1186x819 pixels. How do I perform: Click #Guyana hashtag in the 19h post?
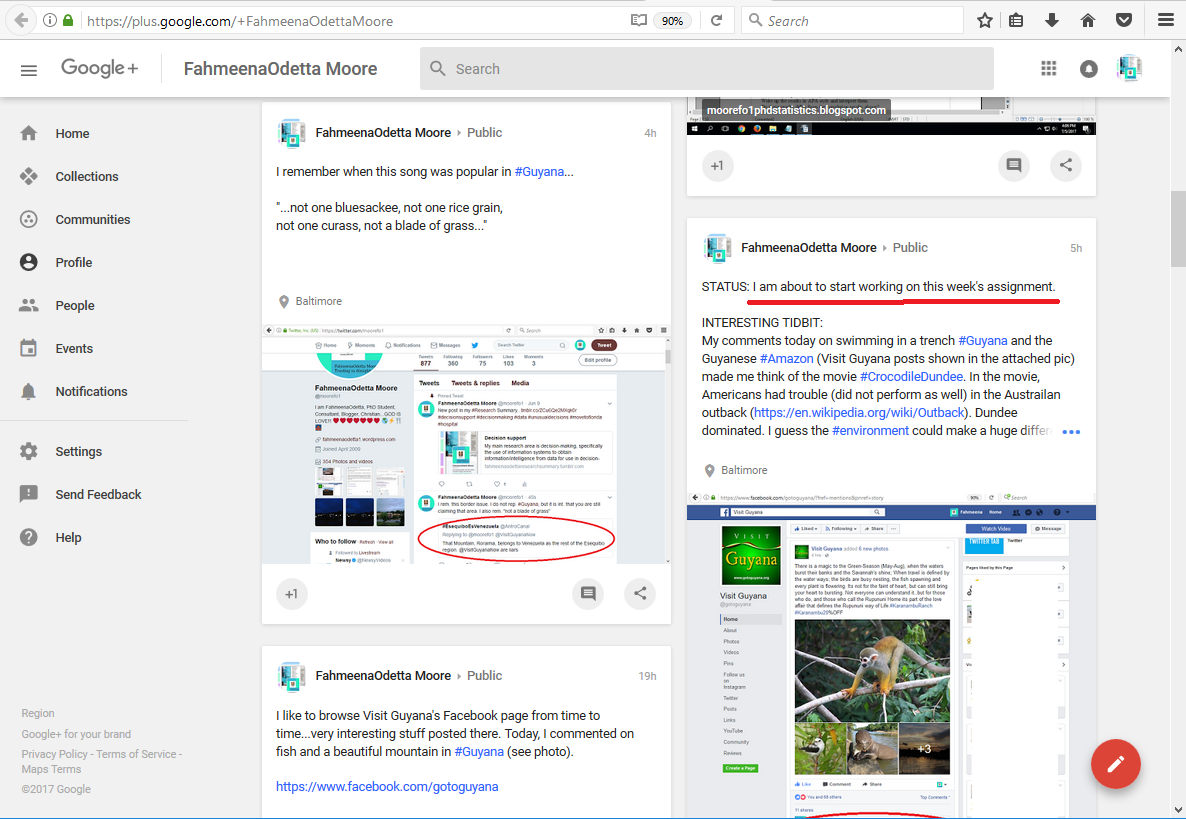pyautogui.click(x=479, y=752)
